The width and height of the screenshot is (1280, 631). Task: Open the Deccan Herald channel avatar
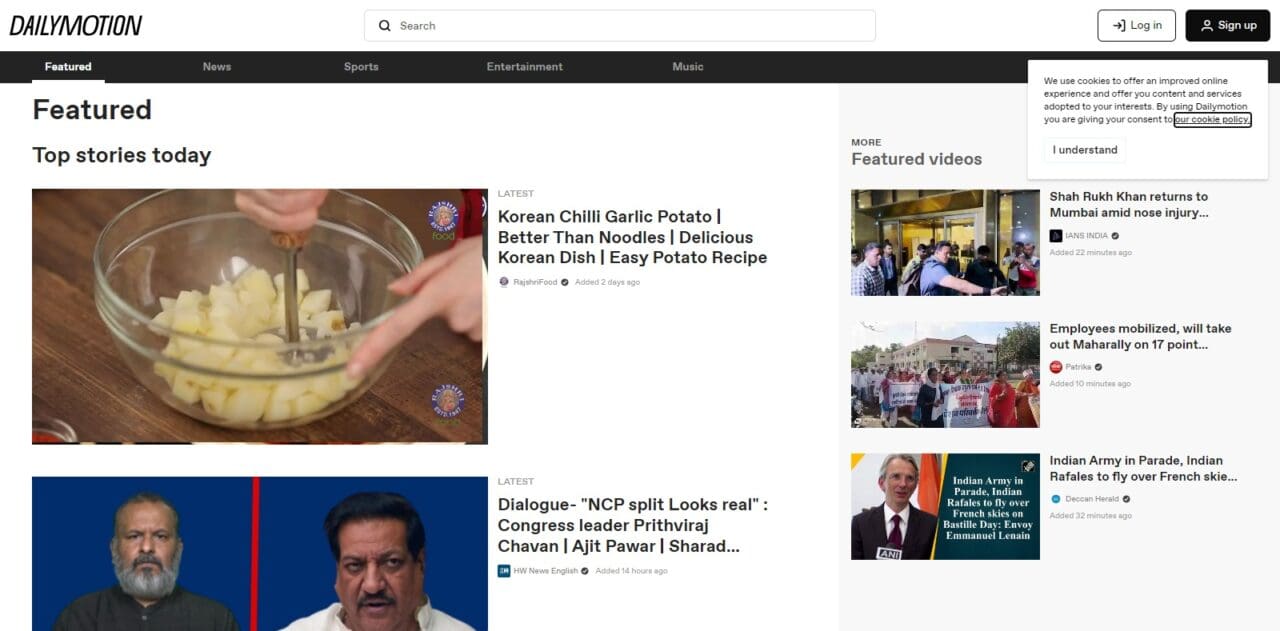tap(1056, 499)
